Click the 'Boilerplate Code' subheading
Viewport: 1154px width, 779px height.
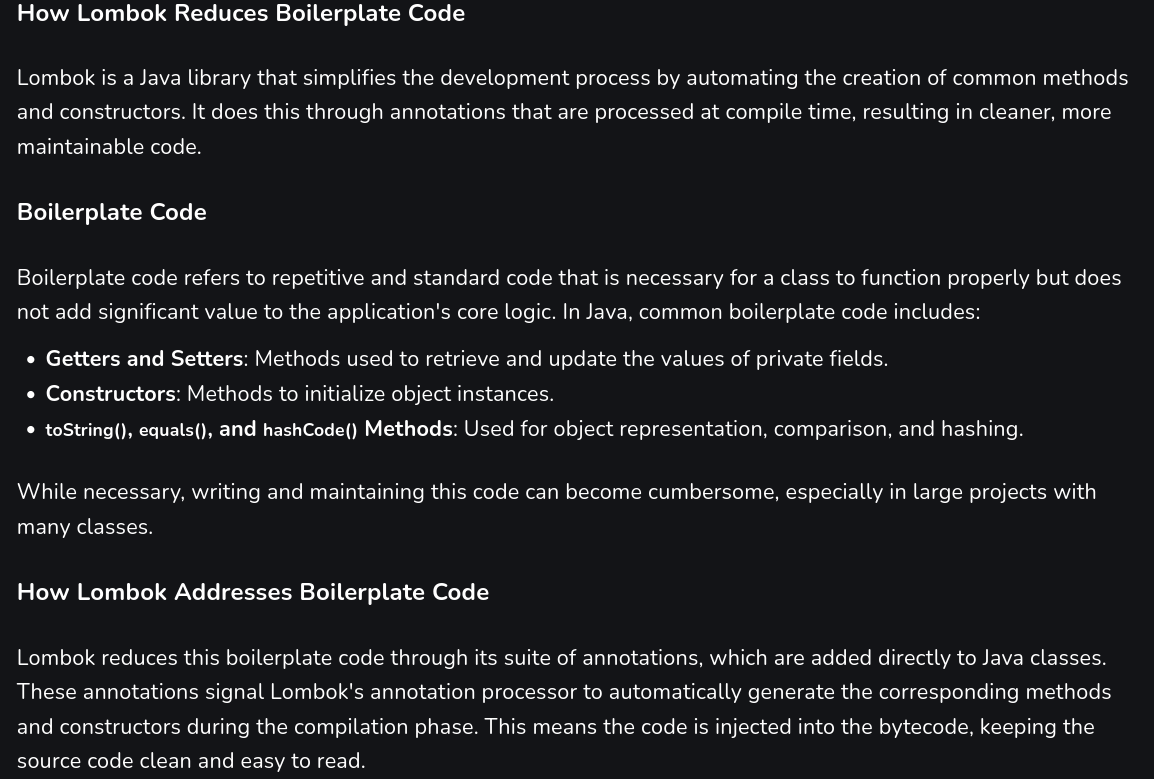112,212
